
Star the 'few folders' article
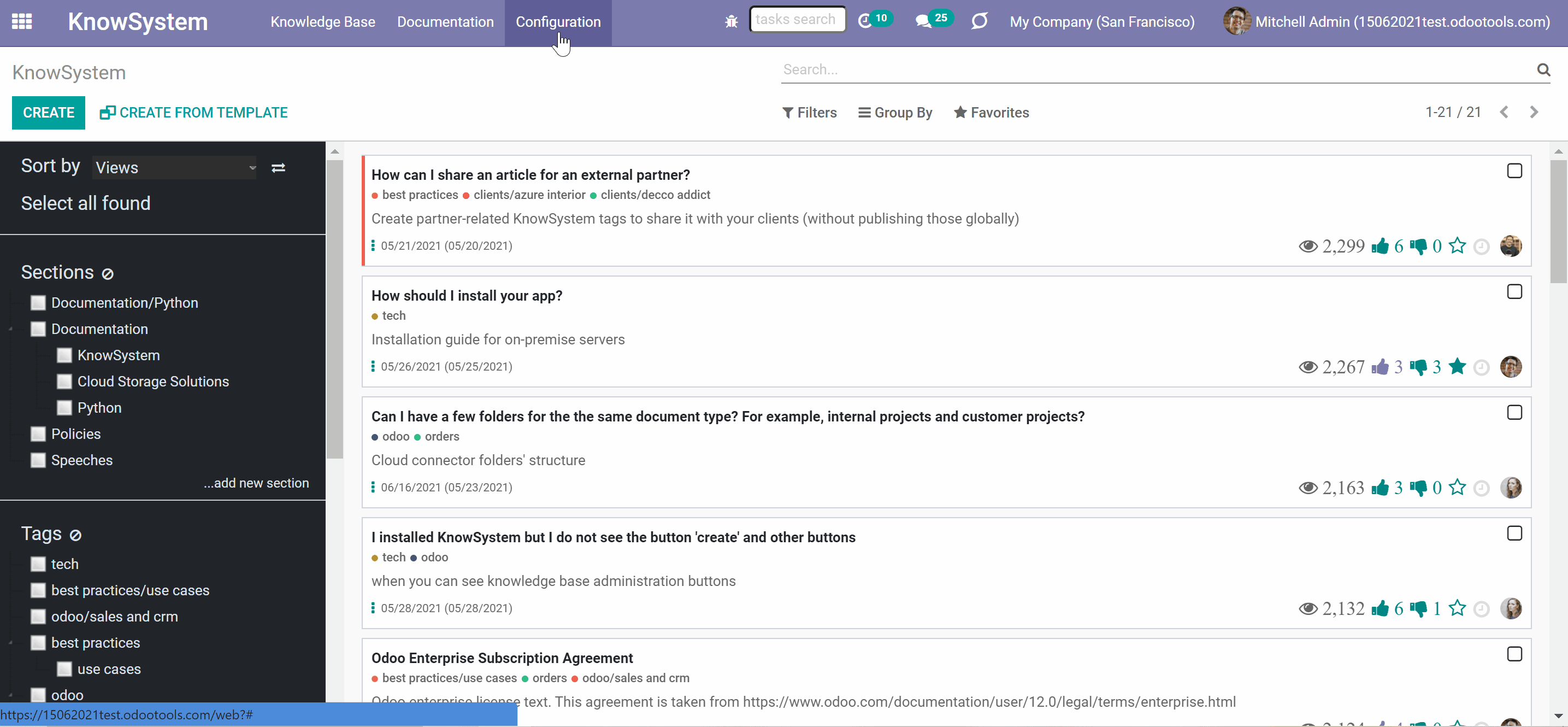(x=1457, y=487)
